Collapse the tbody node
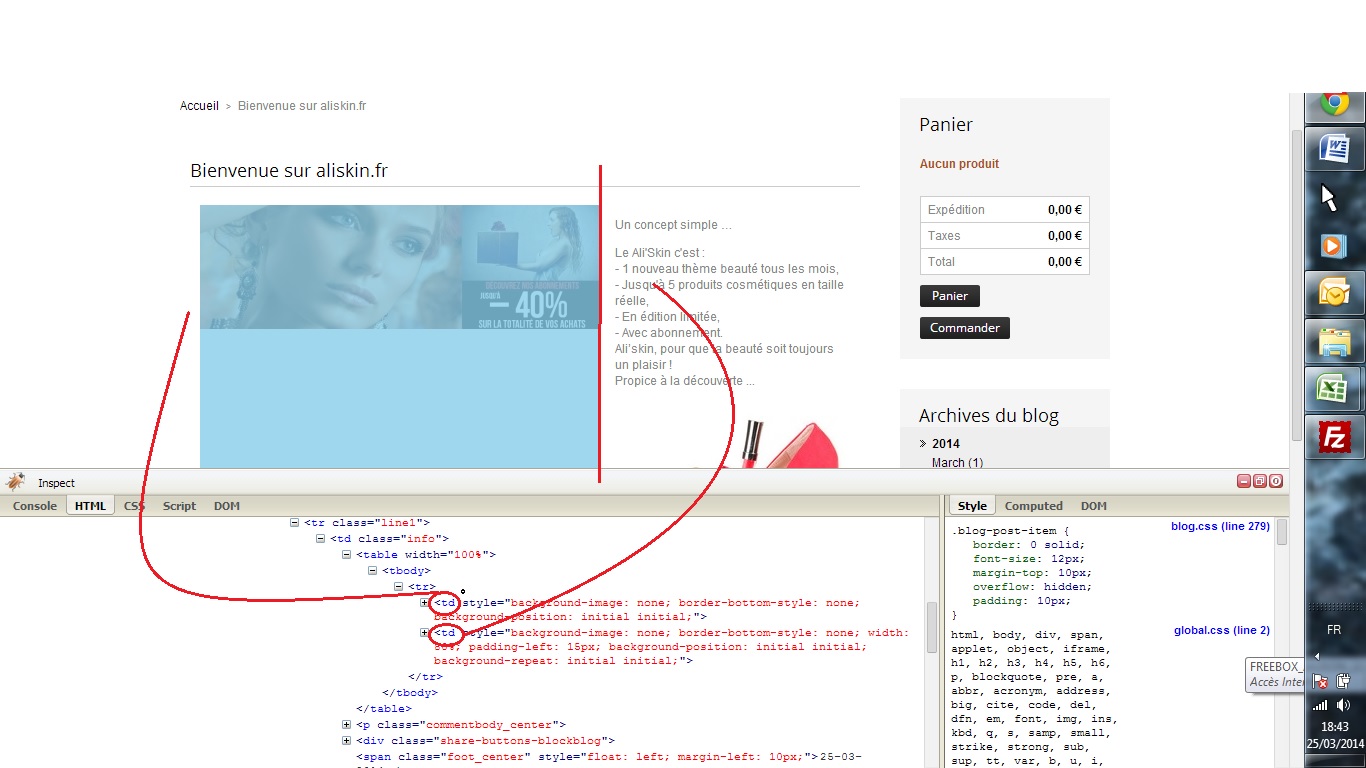 [373, 570]
